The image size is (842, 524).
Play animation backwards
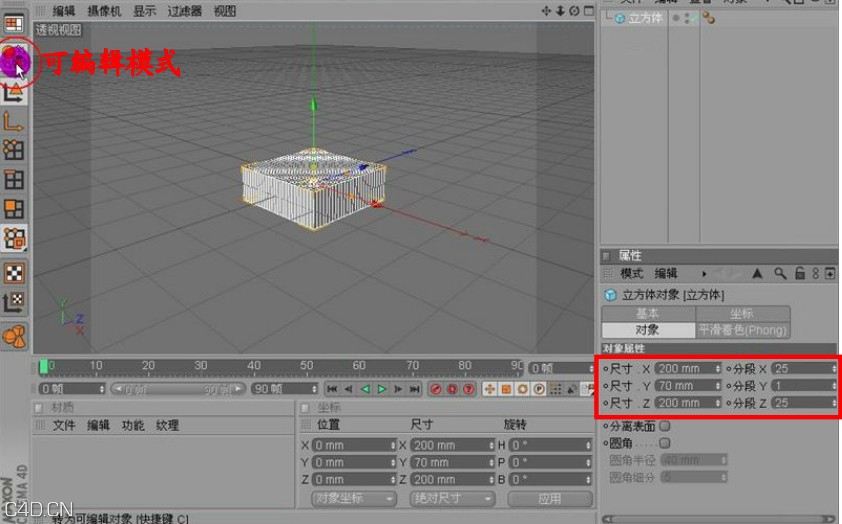[x=365, y=389]
